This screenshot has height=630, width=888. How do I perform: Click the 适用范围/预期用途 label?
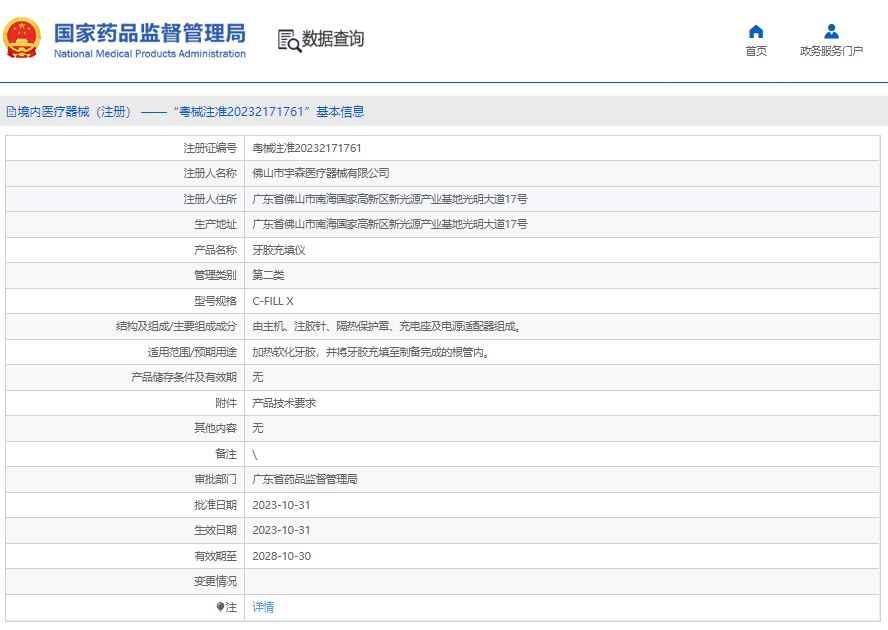click(x=192, y=352)
